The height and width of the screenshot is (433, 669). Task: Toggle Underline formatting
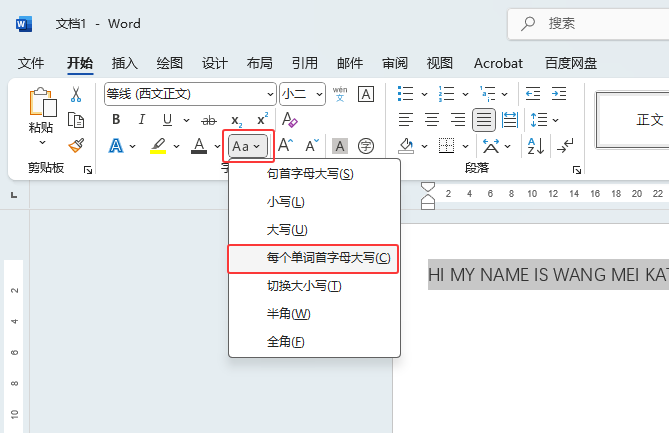(167, 119)
